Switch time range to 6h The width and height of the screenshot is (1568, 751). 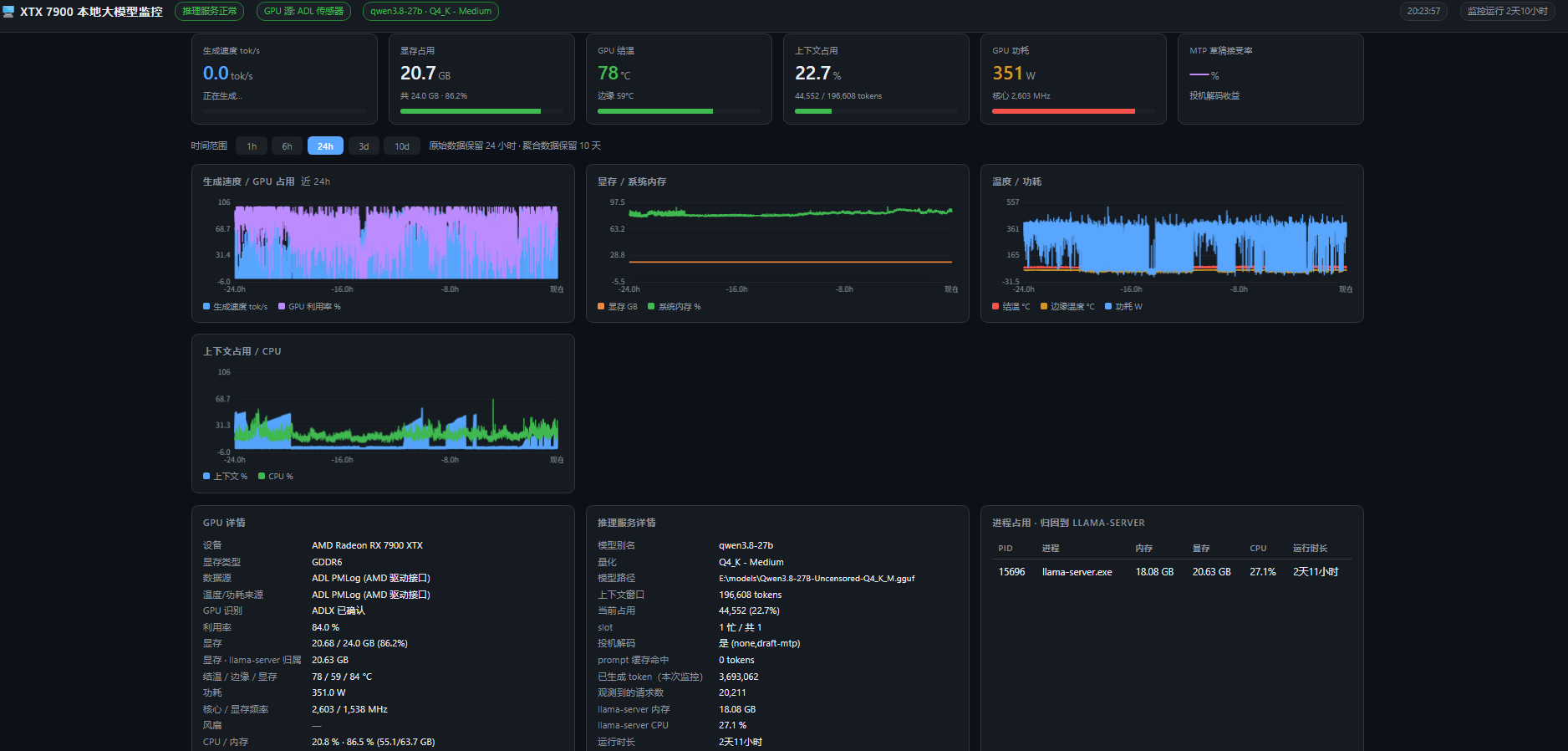point(287,146)
